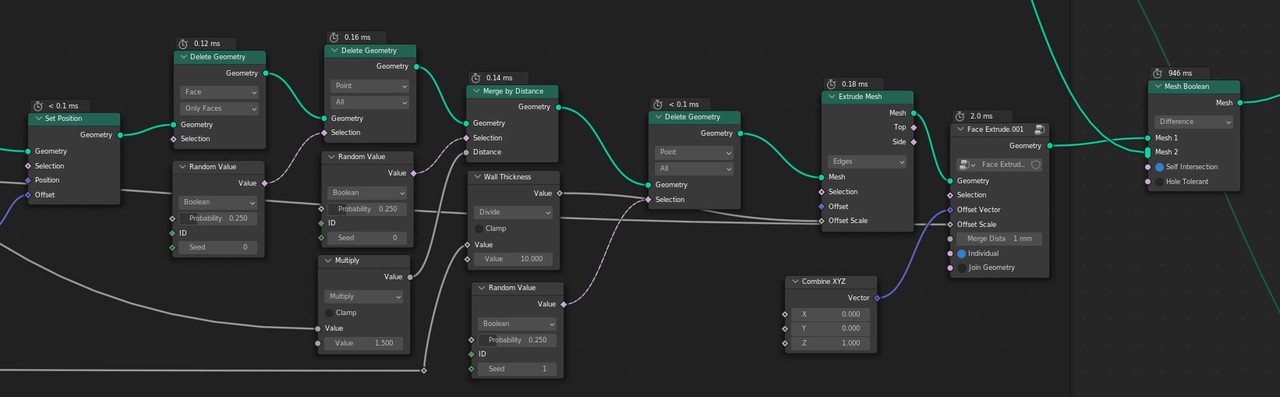Disable the Individual option in Face Extrude.001
1280x397 pixels.
point(962,253)
